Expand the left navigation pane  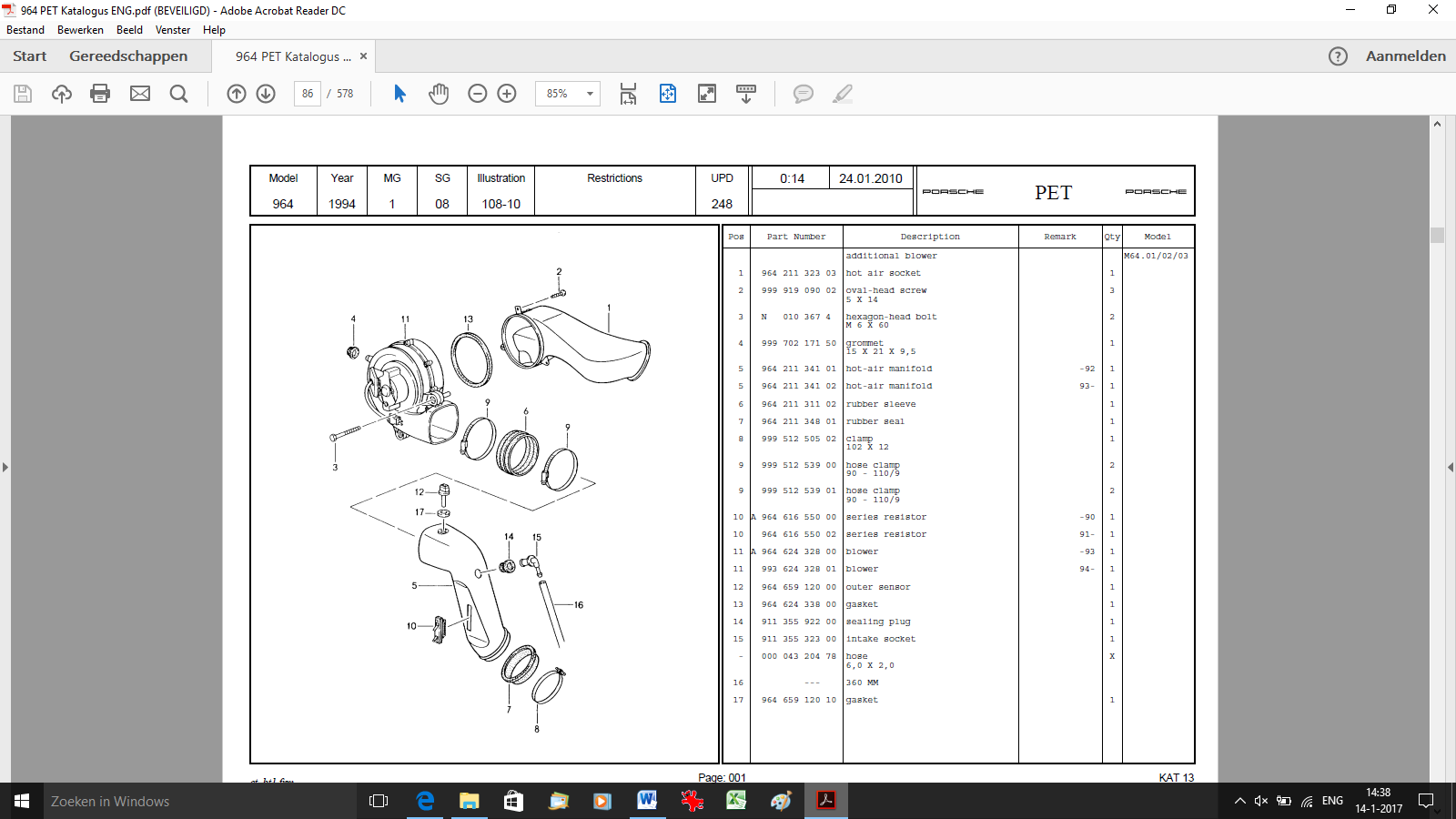5,467
